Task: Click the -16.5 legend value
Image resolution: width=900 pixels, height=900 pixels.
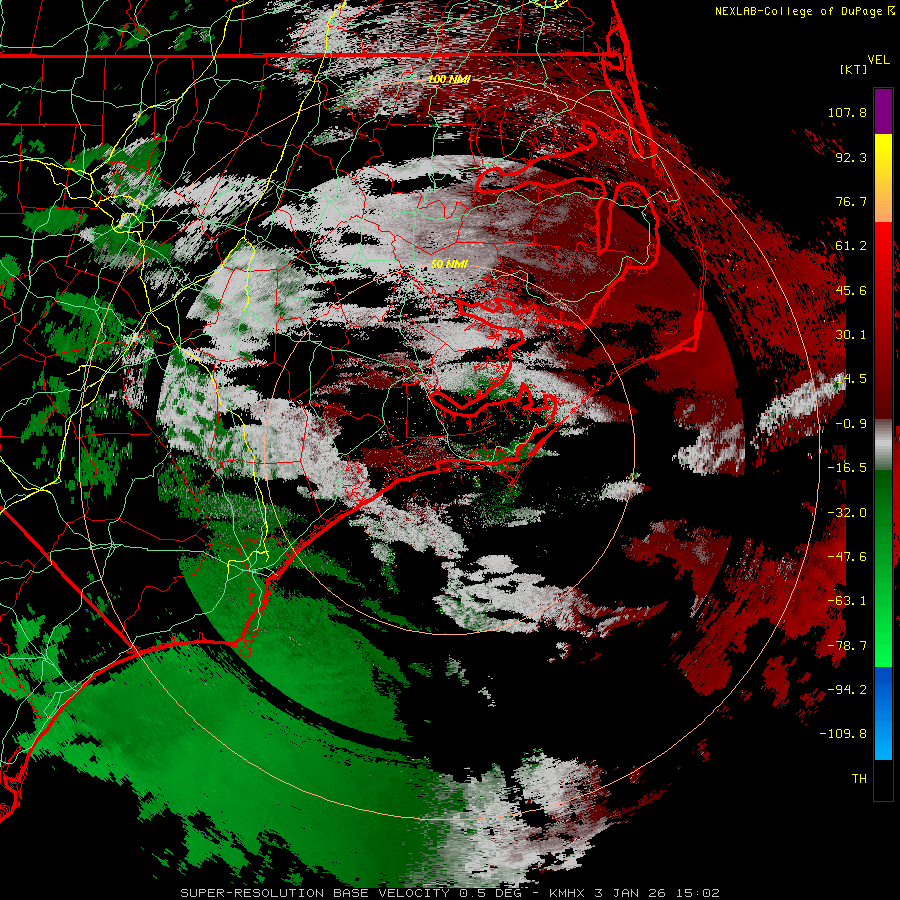Action: tap(847, 468)
